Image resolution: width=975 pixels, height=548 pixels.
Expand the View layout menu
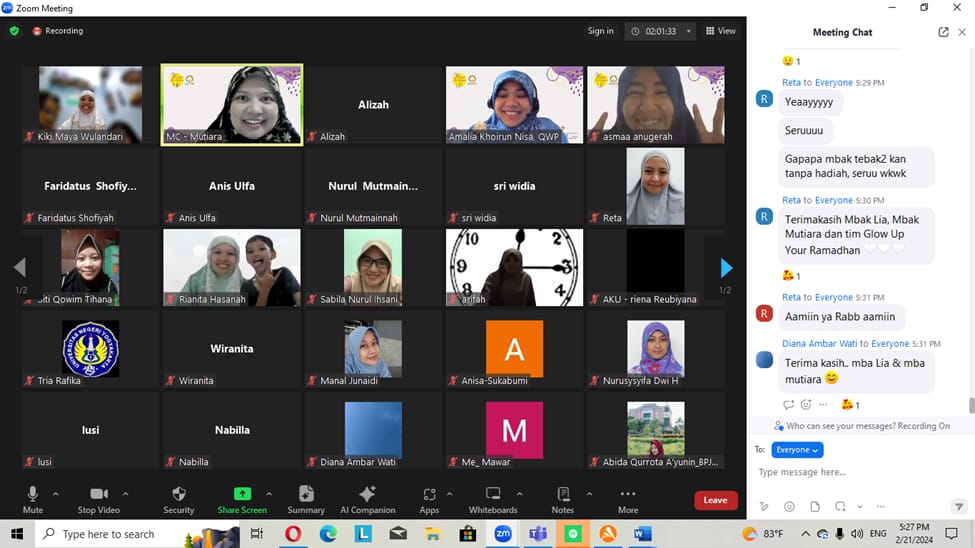(x=721, y=31)
